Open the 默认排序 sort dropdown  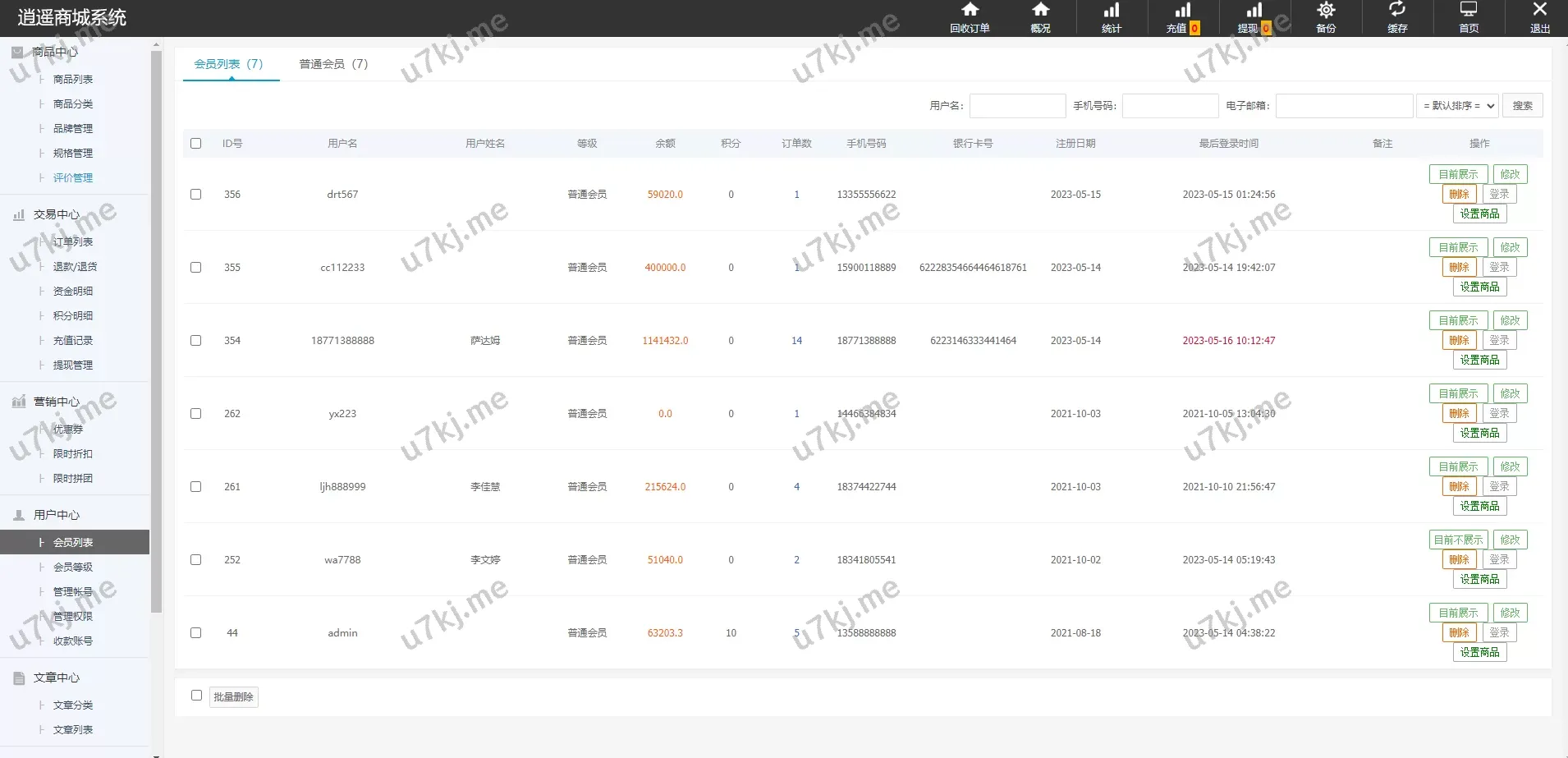coord(1458,105)
